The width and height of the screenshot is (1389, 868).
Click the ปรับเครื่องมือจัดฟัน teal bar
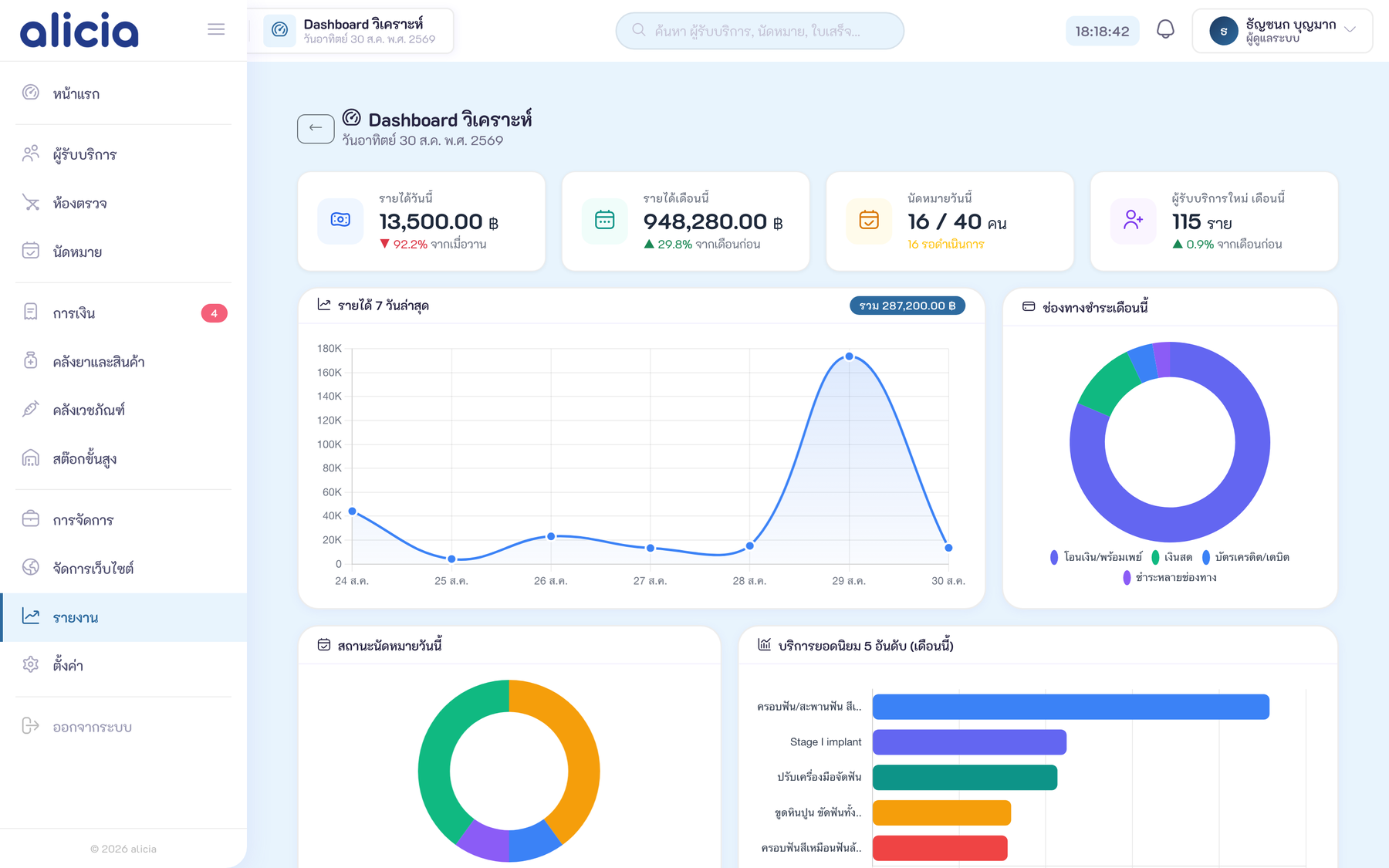[x=965, y=778]
